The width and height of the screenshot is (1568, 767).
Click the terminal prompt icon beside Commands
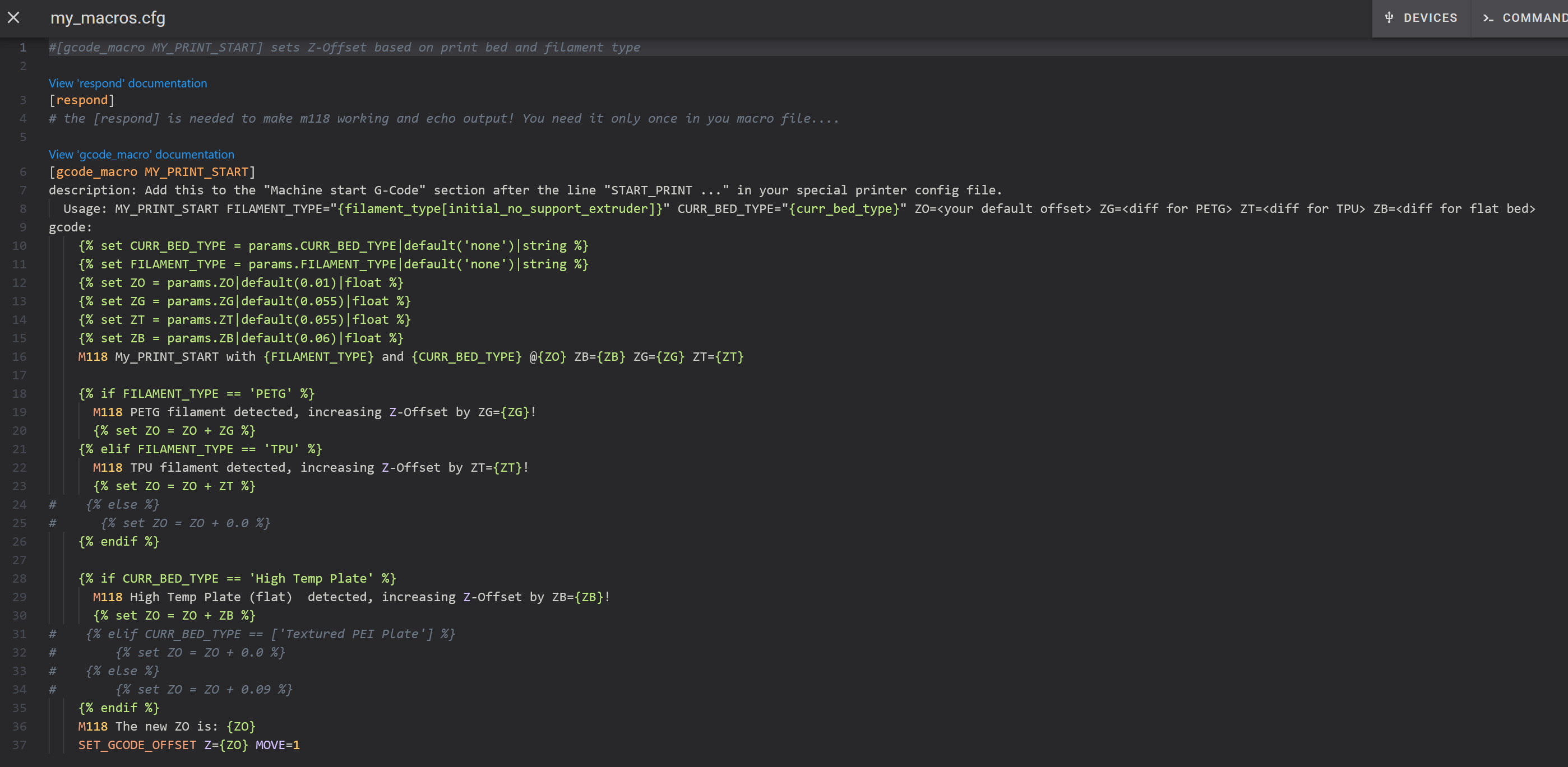1488,18
